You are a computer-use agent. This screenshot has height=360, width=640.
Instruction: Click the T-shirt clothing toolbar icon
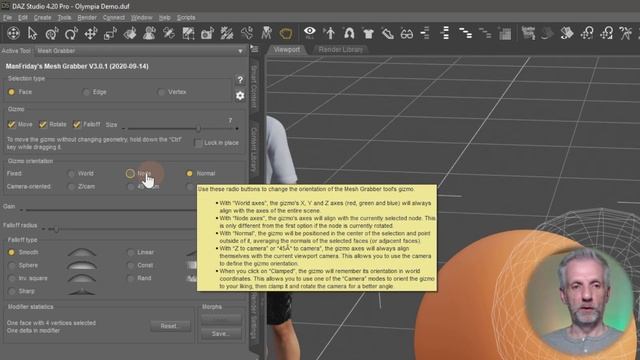pyautogui.click(x=368, y=33)
